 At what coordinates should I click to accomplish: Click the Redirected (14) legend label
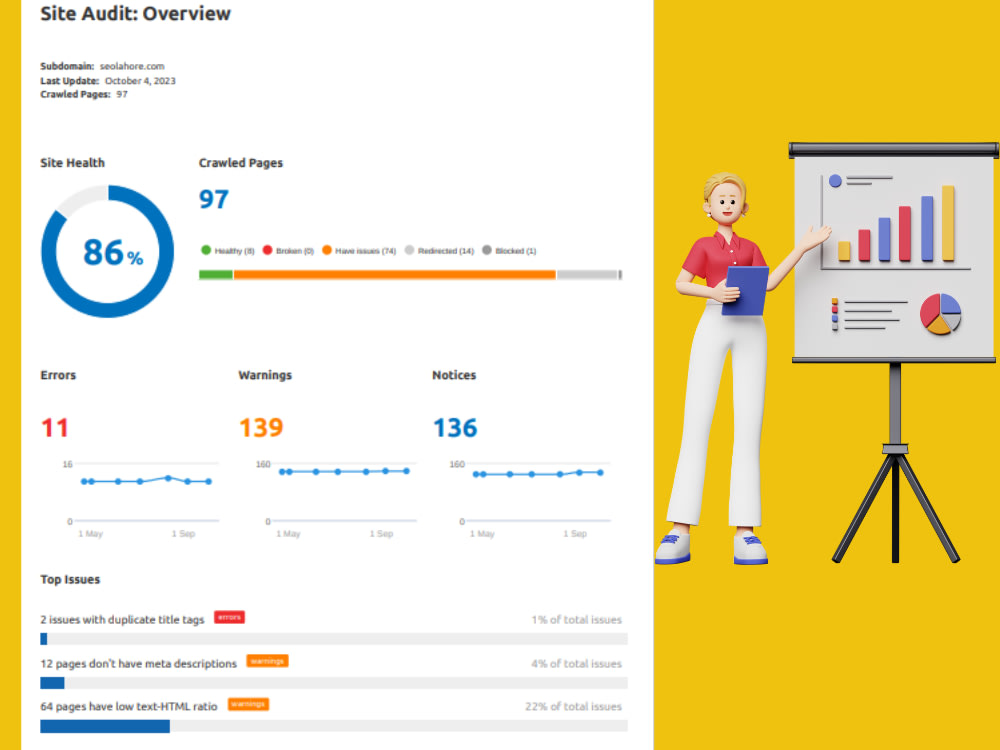click(446, 251)
